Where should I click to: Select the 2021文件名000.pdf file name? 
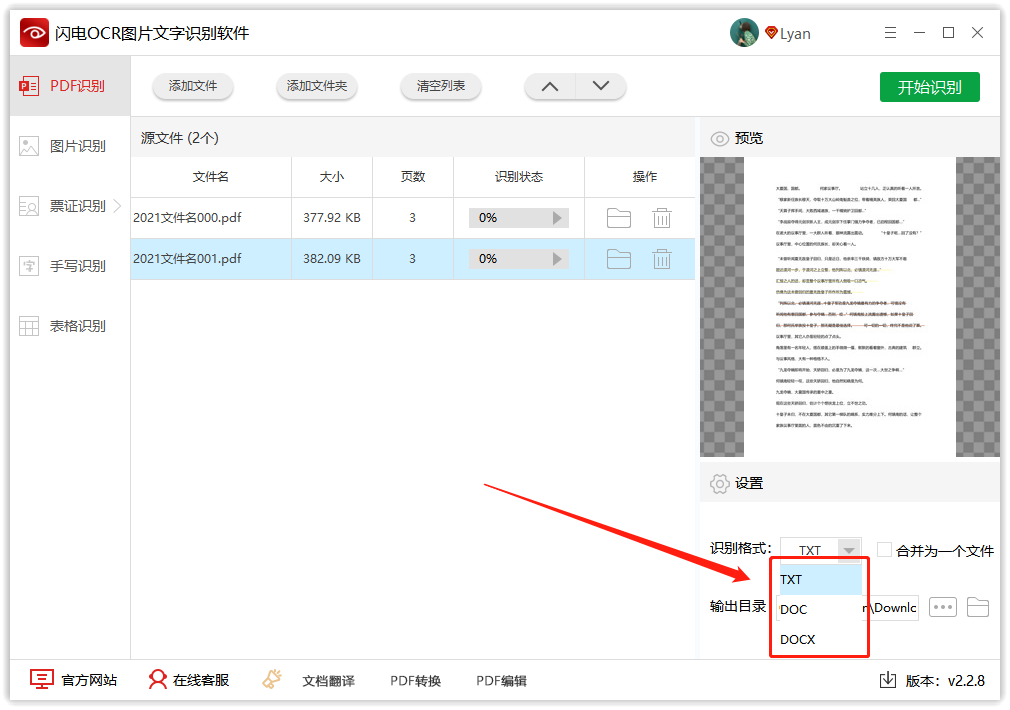pos(187,218)
